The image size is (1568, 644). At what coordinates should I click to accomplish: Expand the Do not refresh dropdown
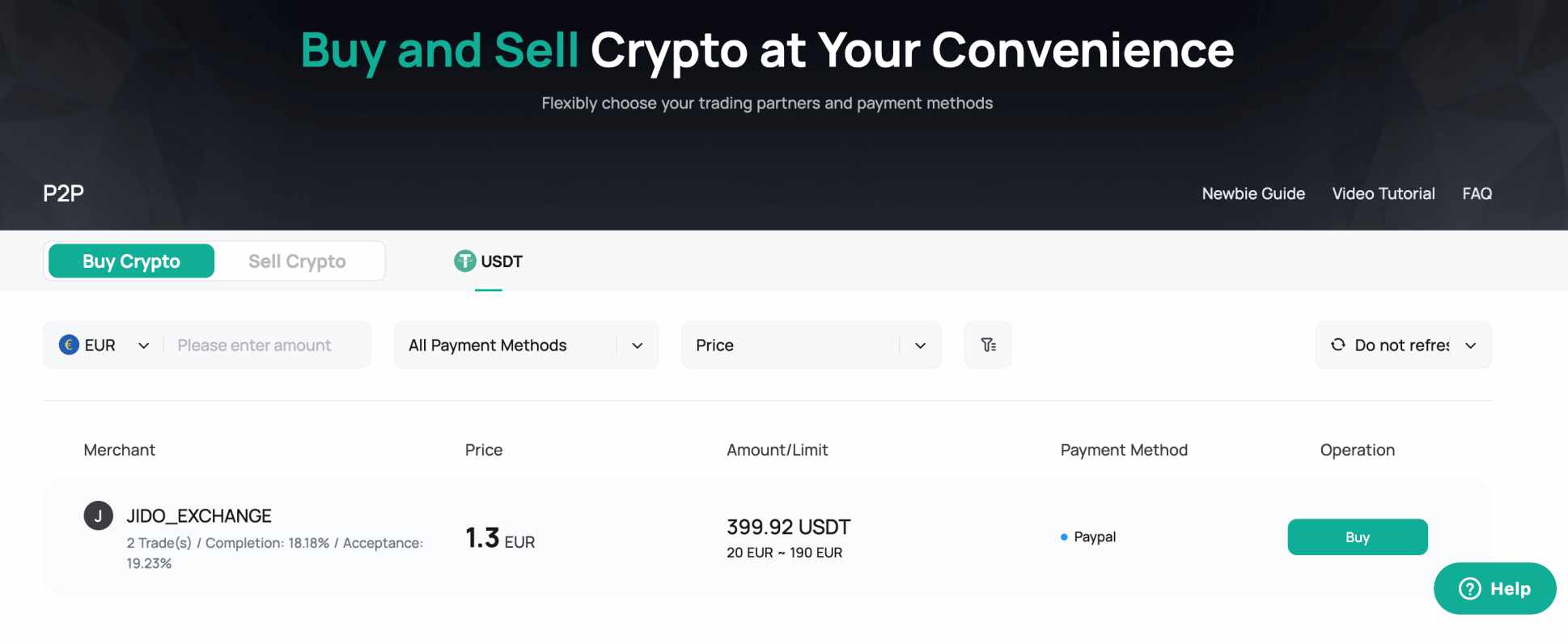tap(1404, 345)
